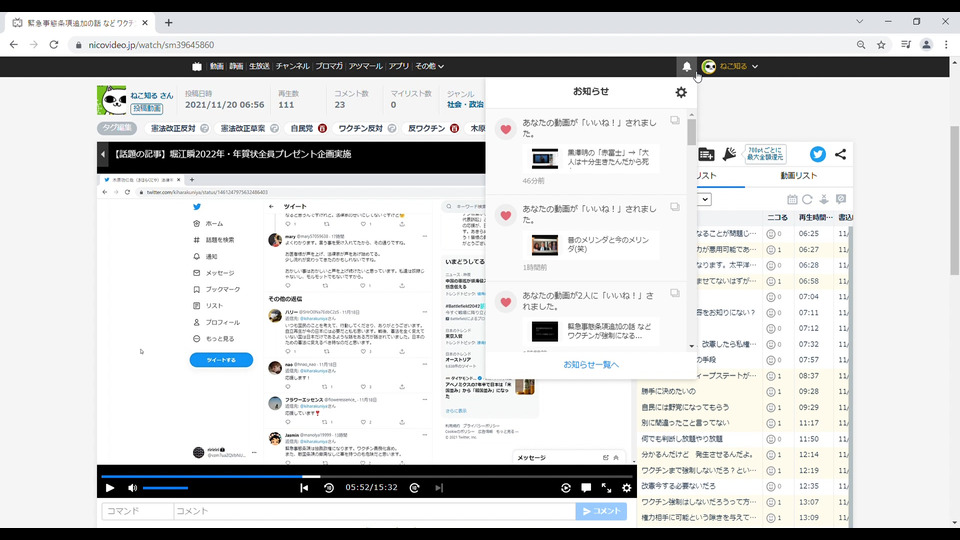The height and width of the screenshot is (540, 960).
Task: Share video on Twitter
Action: 817,154
